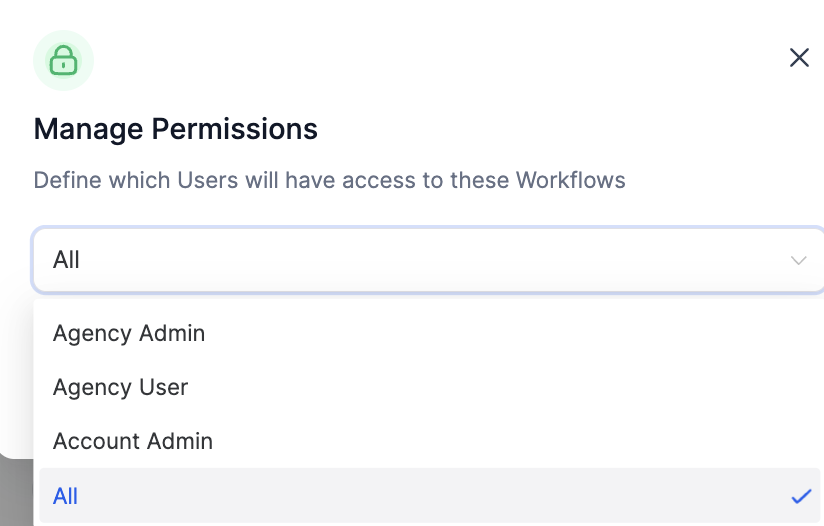Click the 'User' word in Agency User

coord(164,387)
